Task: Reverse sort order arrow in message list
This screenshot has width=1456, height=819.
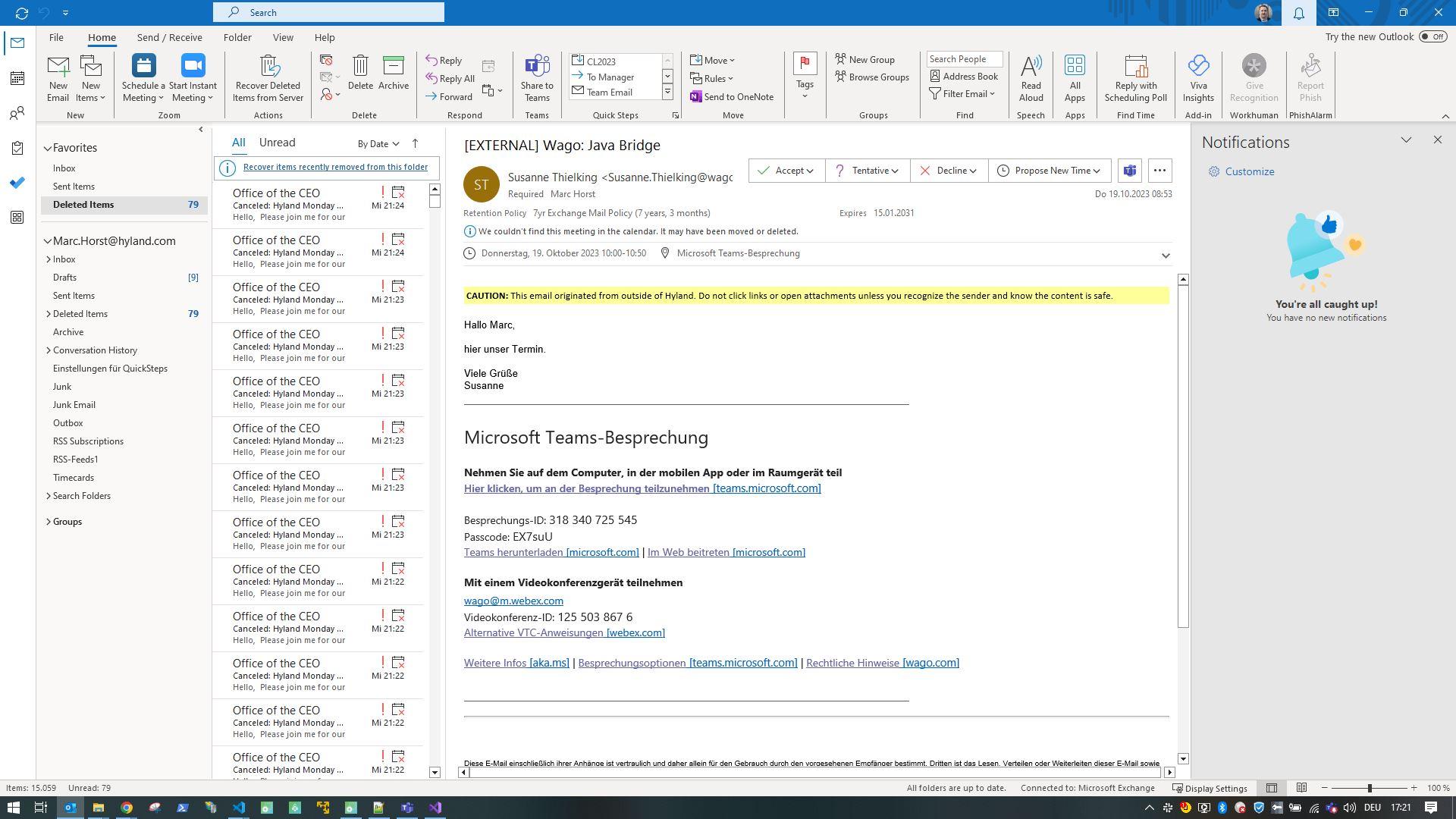Action: 415,143
